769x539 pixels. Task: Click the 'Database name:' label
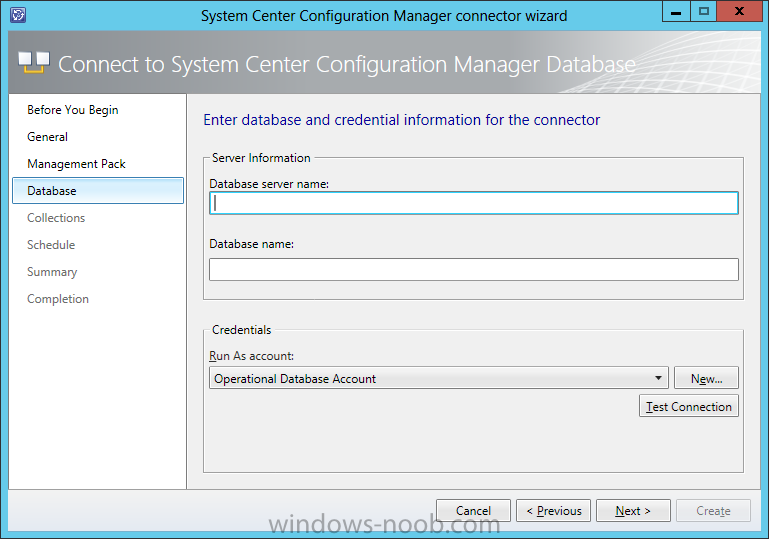[252, 244]
